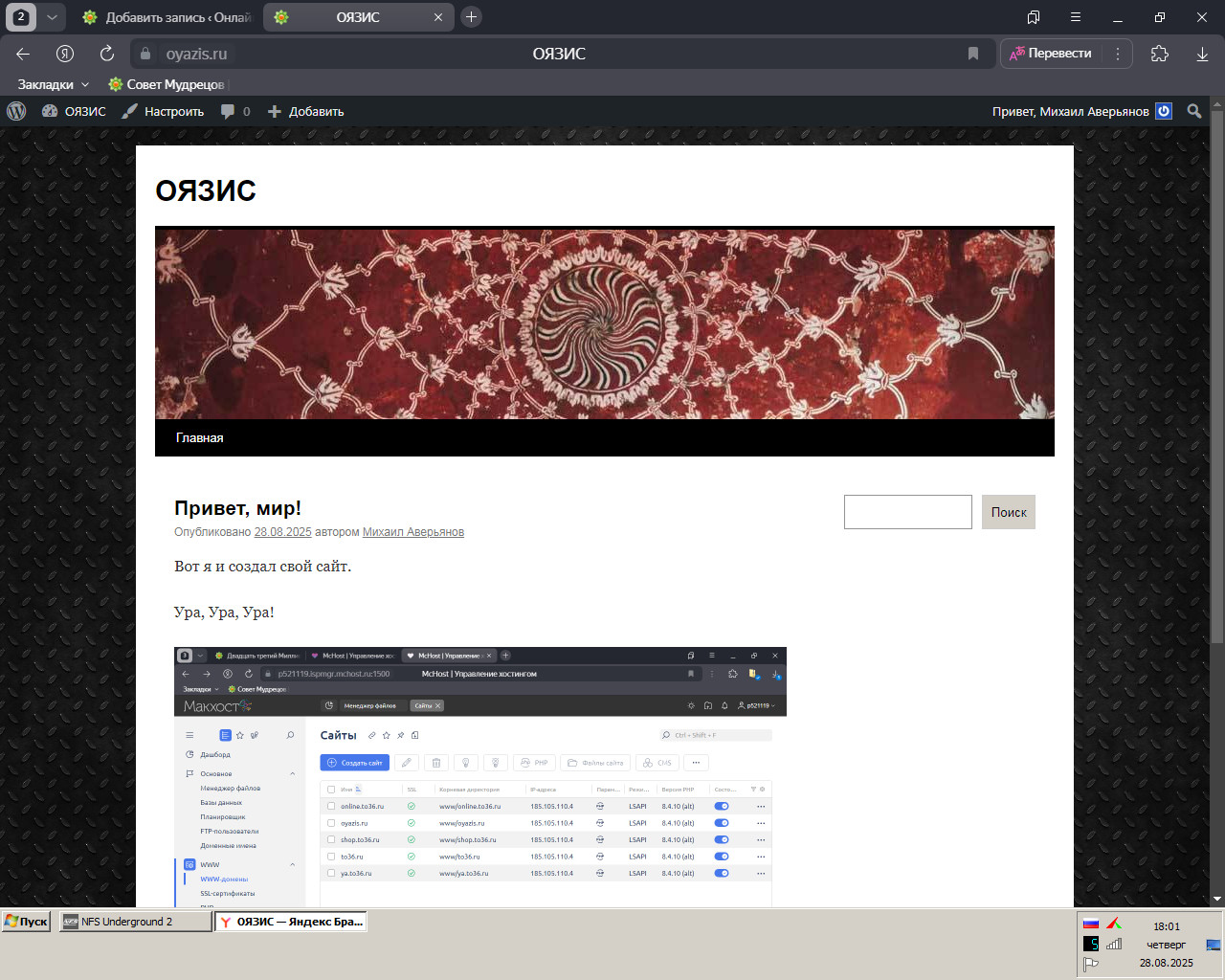Screen dimensions: 1225x980
Task: Click the monitor icon in system tray
Action: tap(1213, 945)
